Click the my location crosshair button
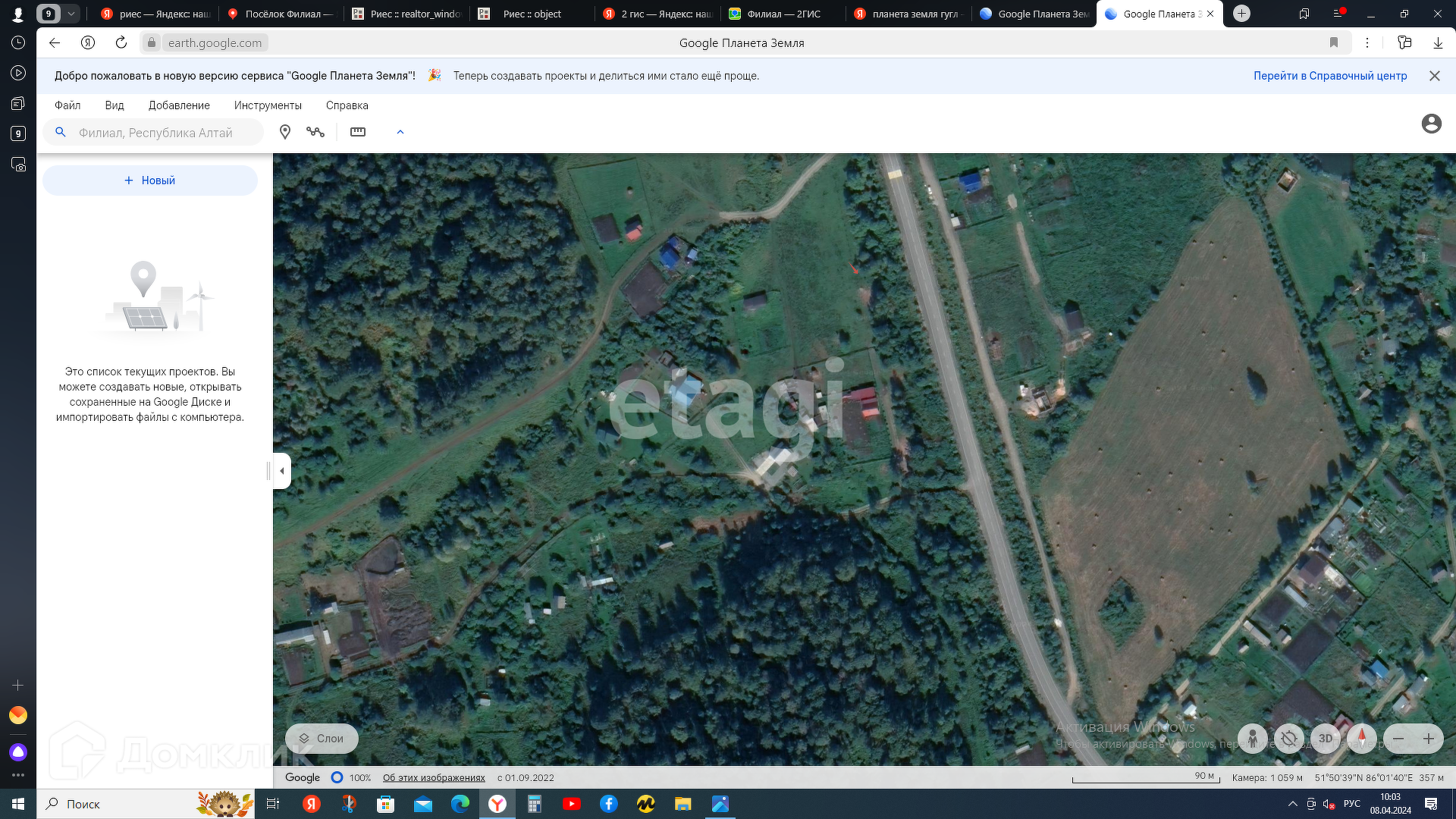This screenshot has height=819, width=1456. [x=1288, y=739]
